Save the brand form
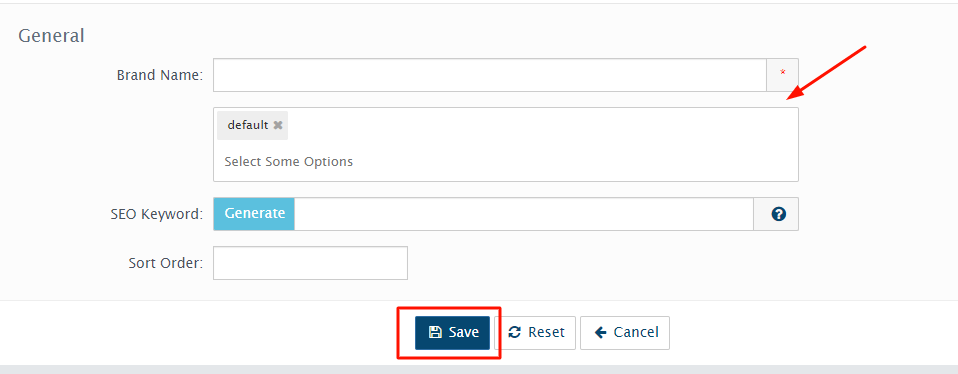958x374 pixels. coord(452,332)
